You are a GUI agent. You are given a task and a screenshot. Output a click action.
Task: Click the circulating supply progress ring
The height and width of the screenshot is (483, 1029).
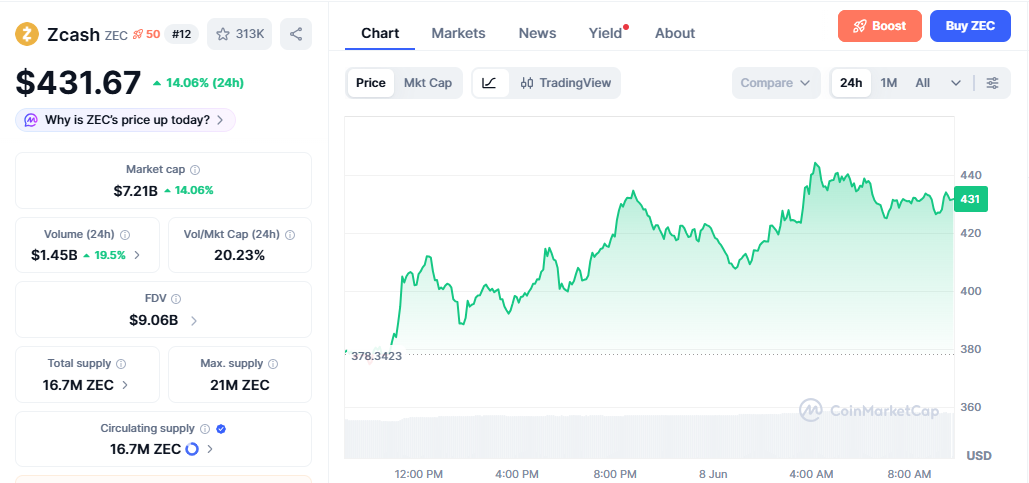pyautogui.click(x=192, y=450)
